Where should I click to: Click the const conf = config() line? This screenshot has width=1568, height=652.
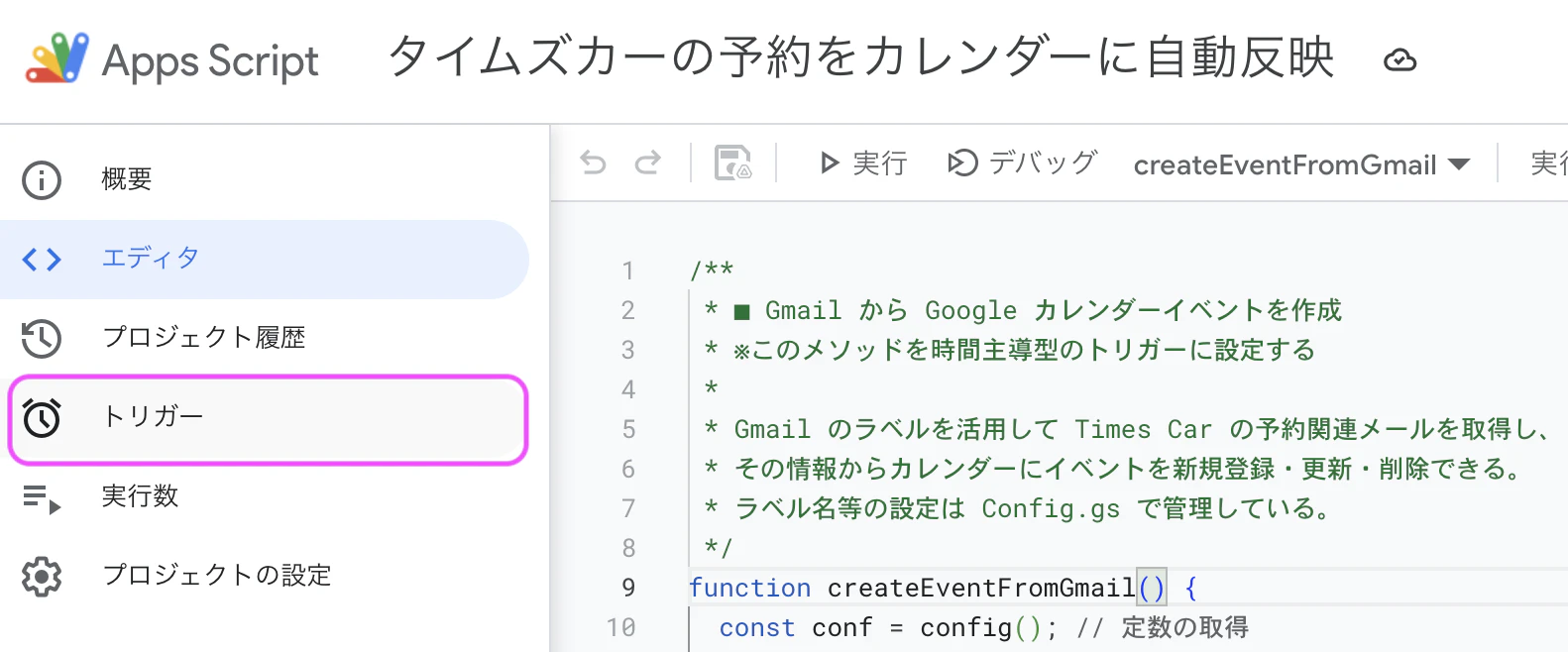984,627
